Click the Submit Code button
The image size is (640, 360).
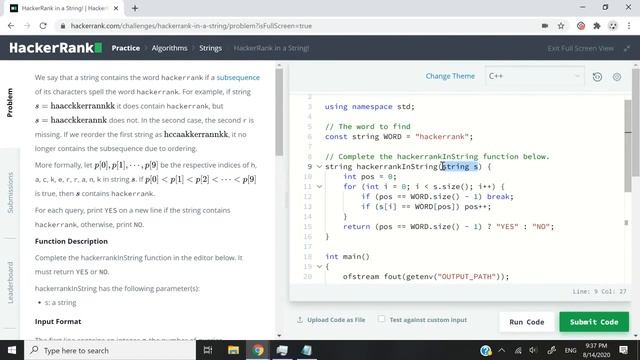(594, 322)
